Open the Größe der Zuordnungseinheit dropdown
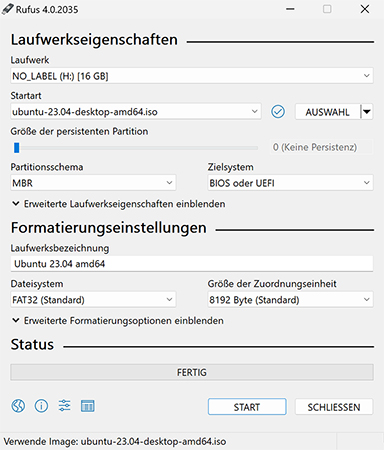This screenshot has height=450, width=384. pyautogui.click(x=290, y=300)
